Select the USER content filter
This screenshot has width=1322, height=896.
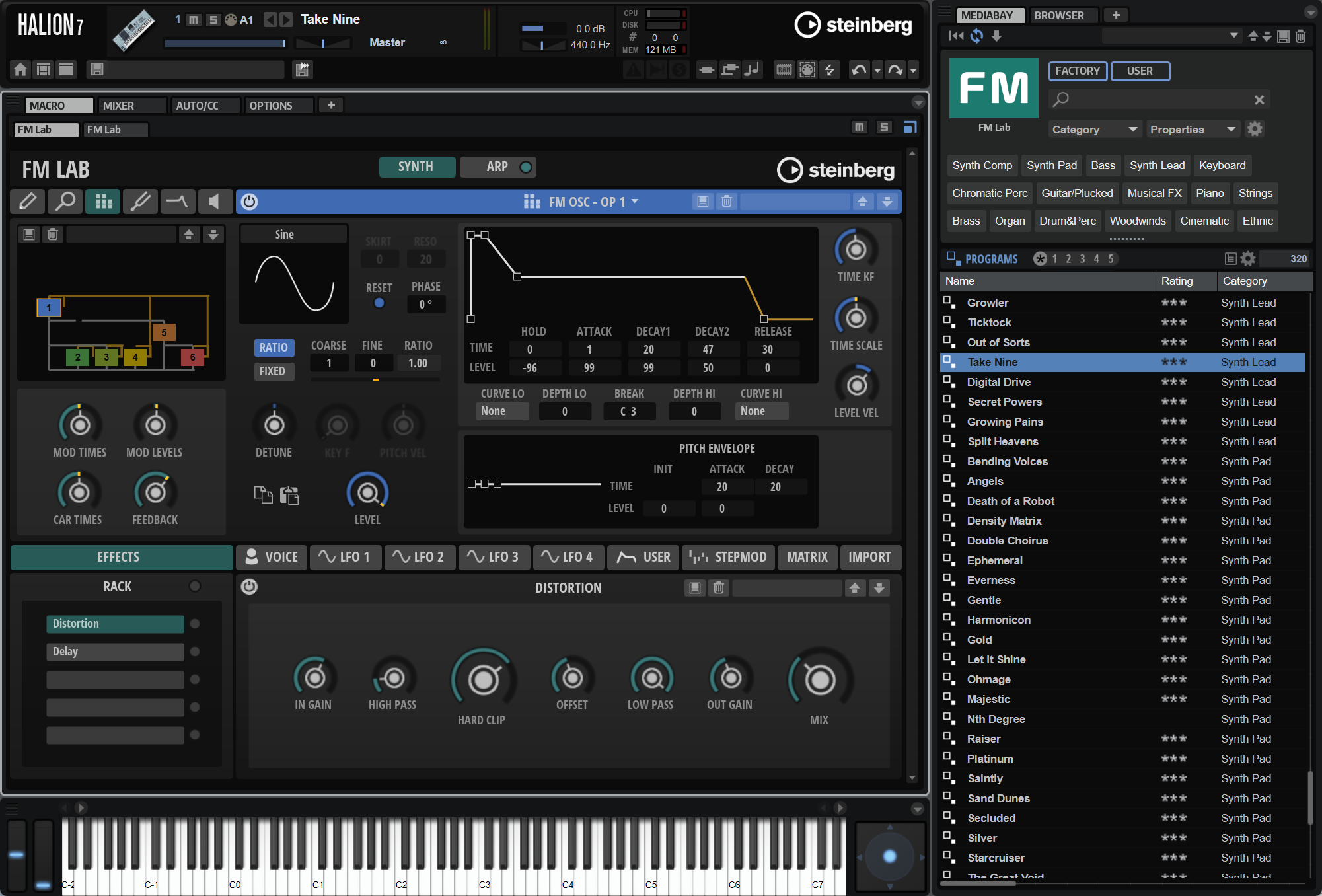[x=1140, y=71]
